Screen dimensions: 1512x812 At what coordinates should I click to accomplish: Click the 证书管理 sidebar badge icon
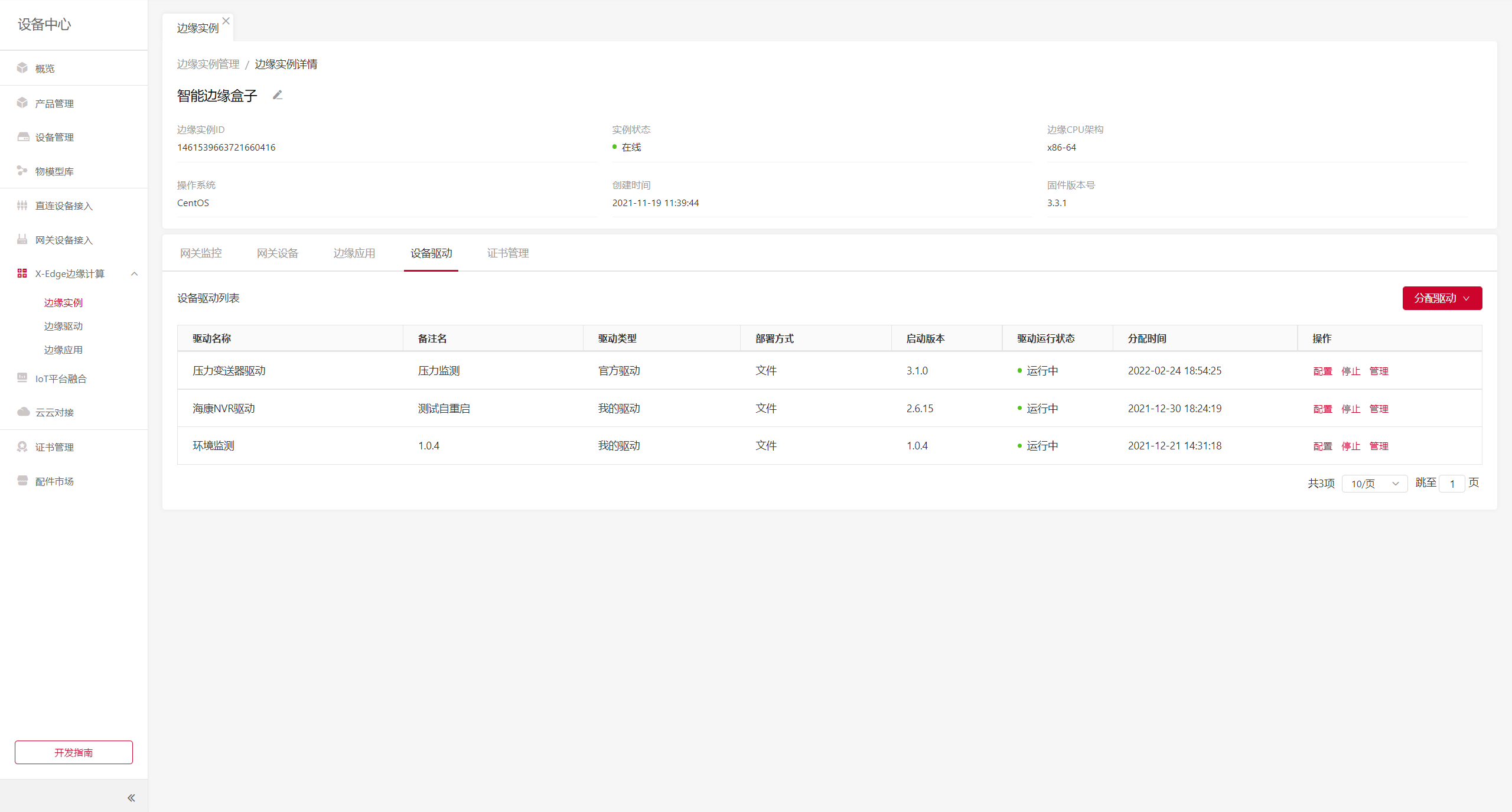tap(22, 446)
